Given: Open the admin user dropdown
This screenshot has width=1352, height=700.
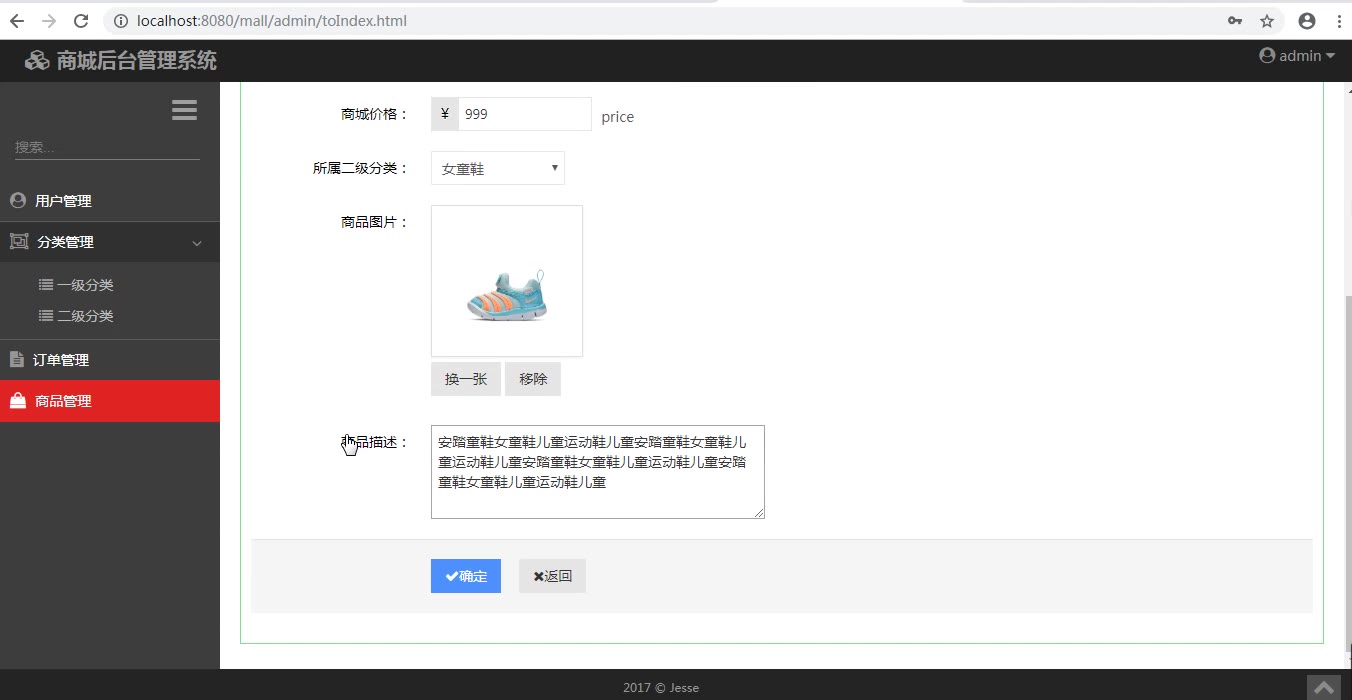Looking at the screenshot, I should point(1297,56).
